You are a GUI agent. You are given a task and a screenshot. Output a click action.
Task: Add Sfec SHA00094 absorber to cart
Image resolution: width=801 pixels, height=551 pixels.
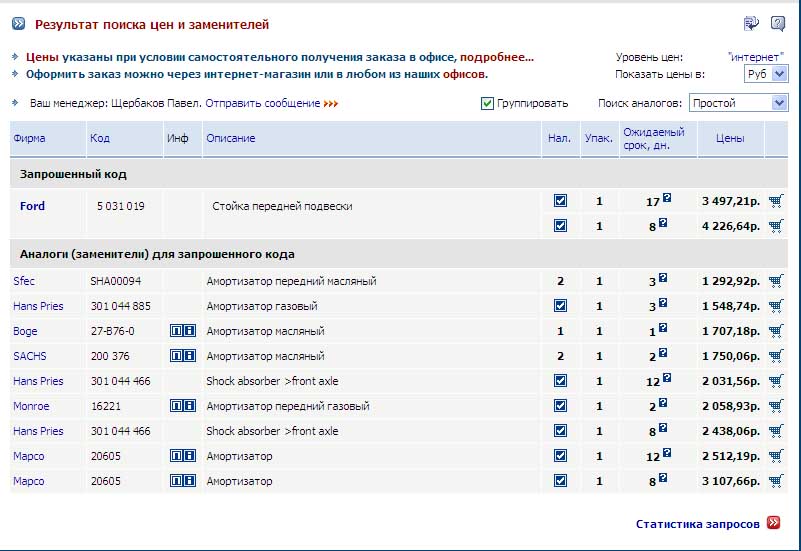click(776, 281)
